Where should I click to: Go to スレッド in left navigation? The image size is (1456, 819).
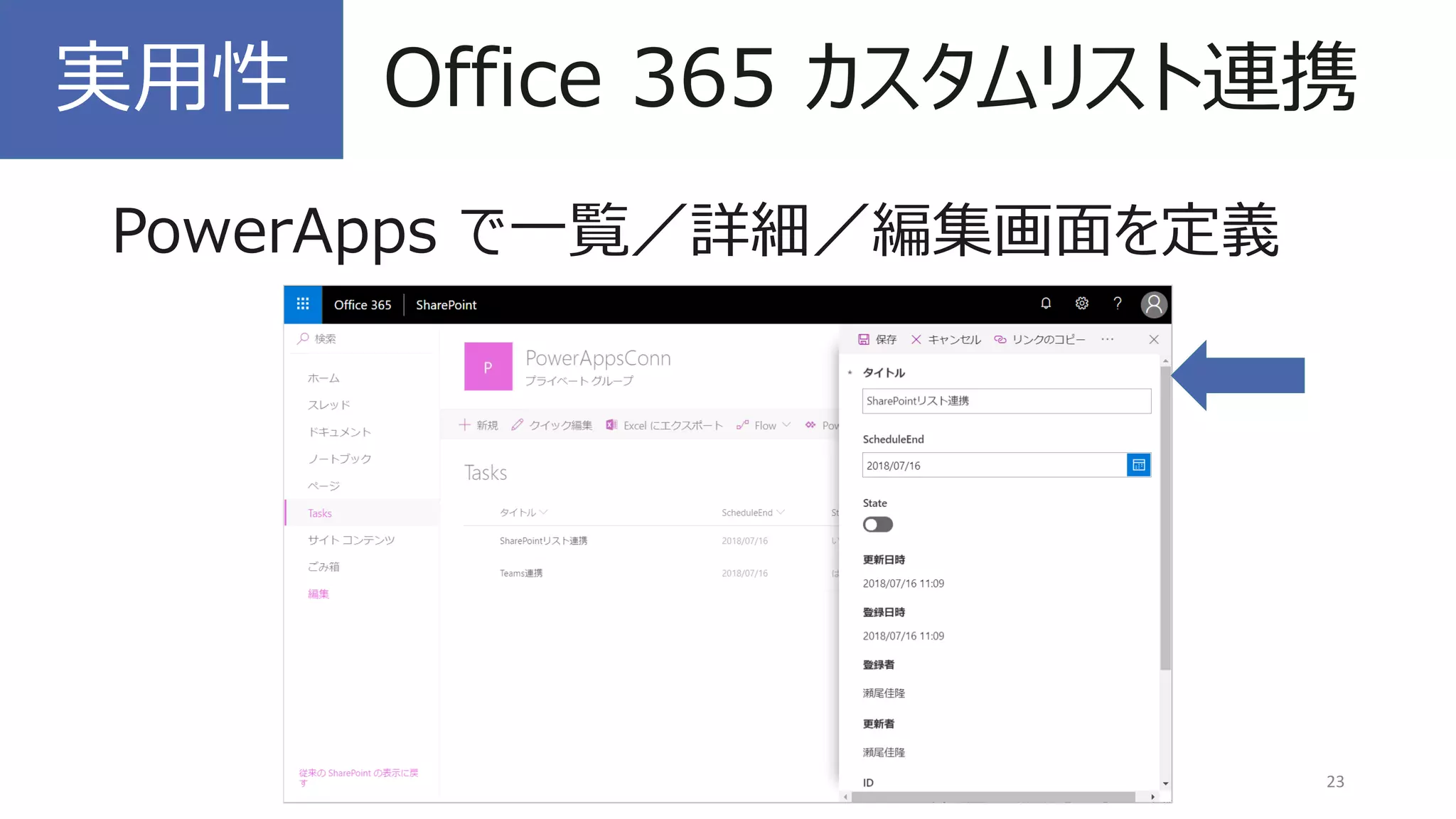coord(329,405)
